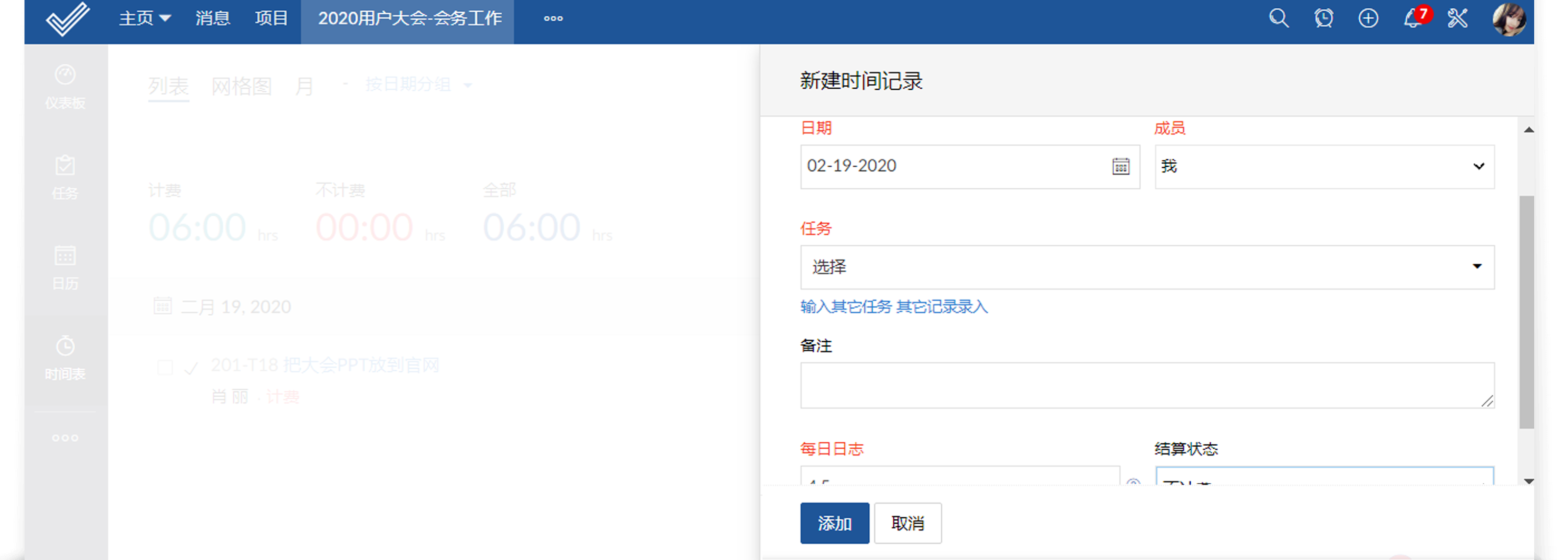
Task: Open the 时间表 sidebar item
Action: coord(65,358)
